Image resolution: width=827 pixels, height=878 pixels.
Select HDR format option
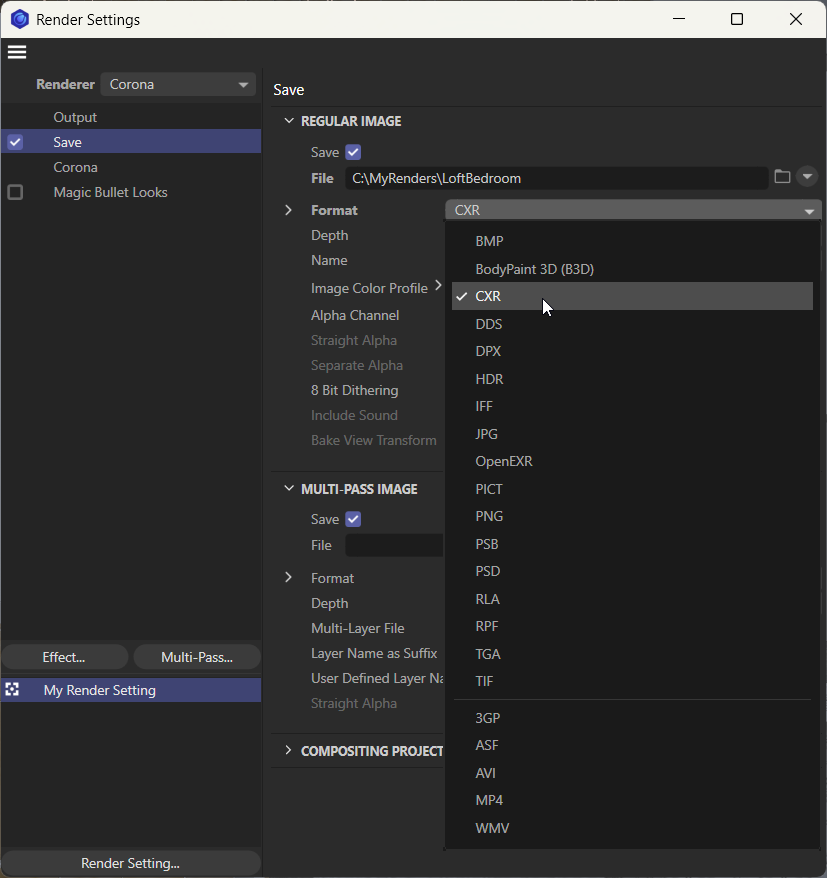tap(632, 379)
